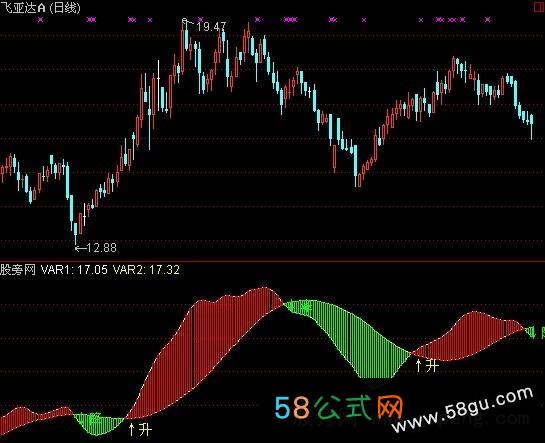Click the 12.88 low price label
The width and height of the screenshot is (545, 443).
click(x=101, y=248)
